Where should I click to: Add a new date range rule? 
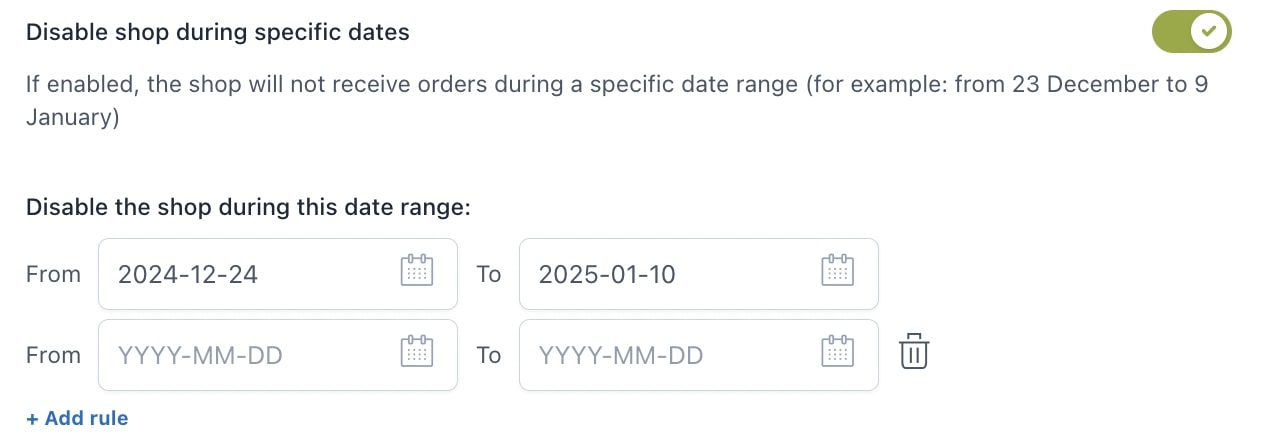[77, 418]
